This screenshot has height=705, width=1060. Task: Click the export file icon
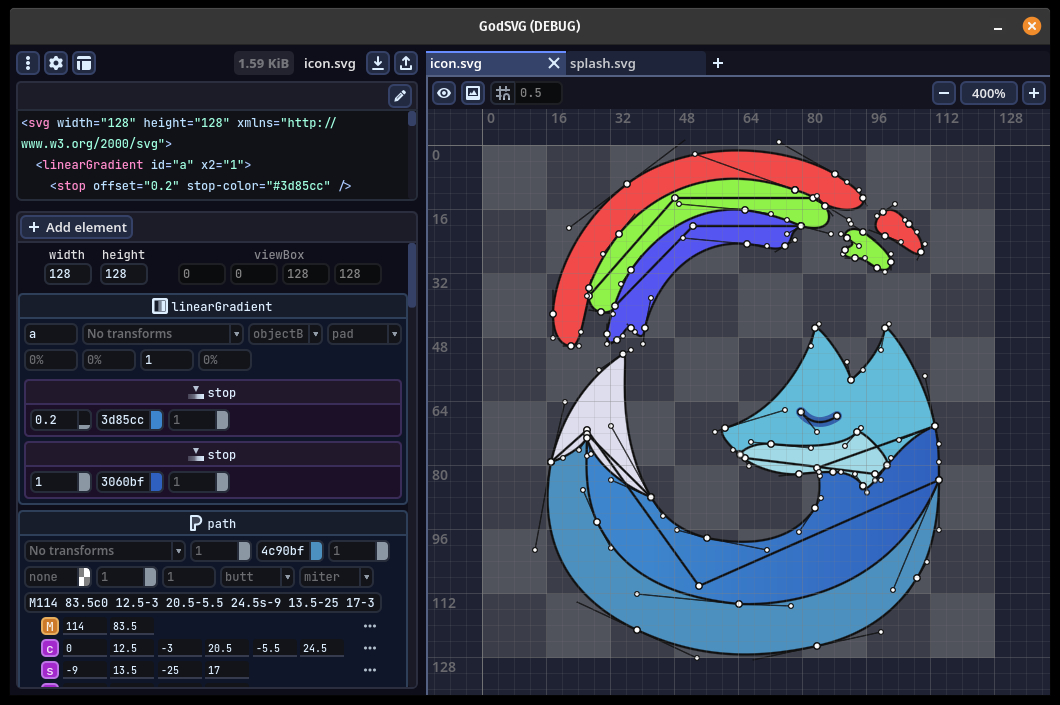coord(405,63)
